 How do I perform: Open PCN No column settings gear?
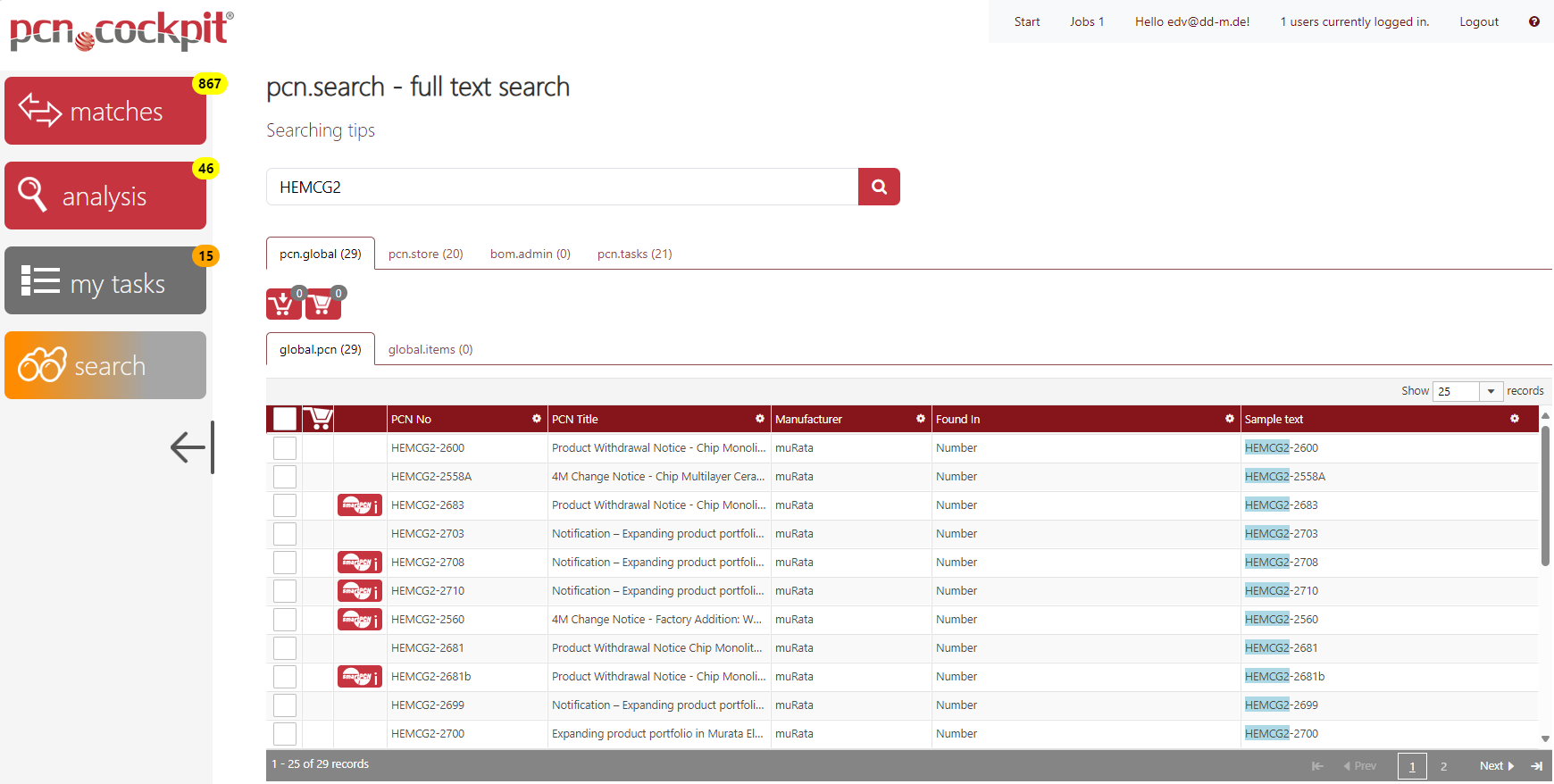tap(537, 419)
